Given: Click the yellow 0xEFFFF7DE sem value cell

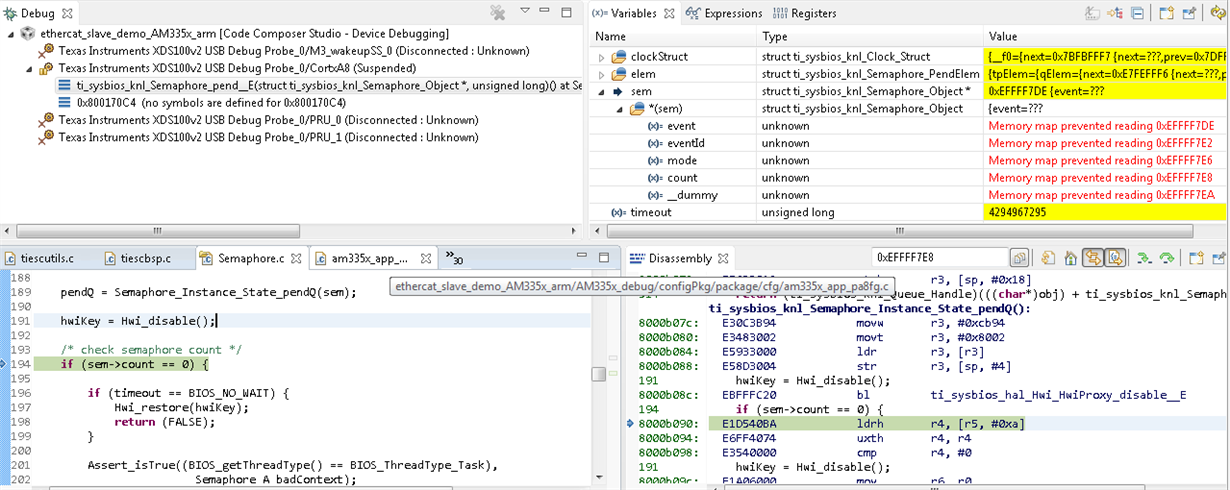Looking at the screenshot, I should pyautogui.click(x=1106, y=92).
